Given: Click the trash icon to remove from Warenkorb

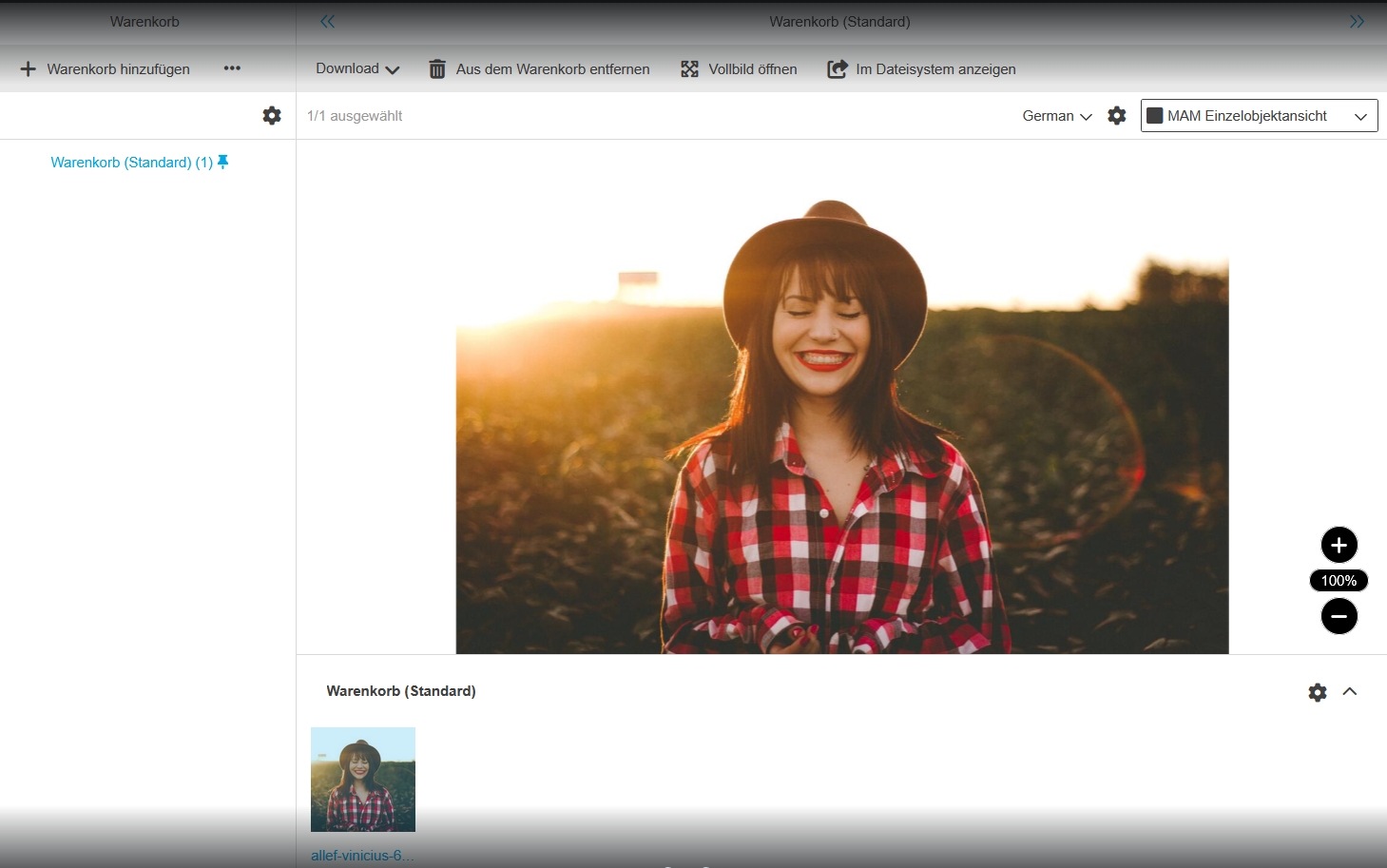Looking at the screenshot, I should (x=437, y=69).
